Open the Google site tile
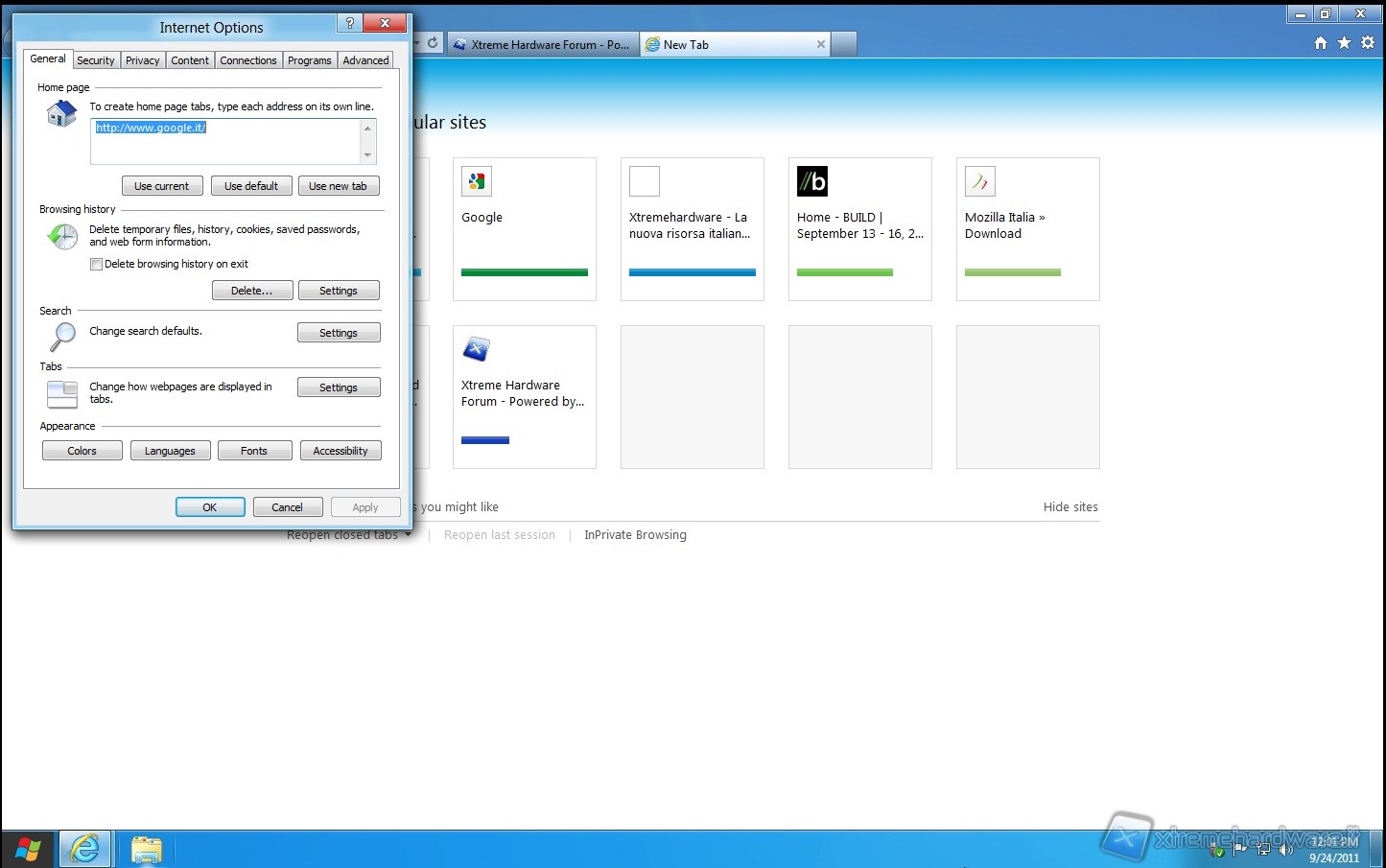The width and height of the screenshot is (1386, 868). pos(524,229)
